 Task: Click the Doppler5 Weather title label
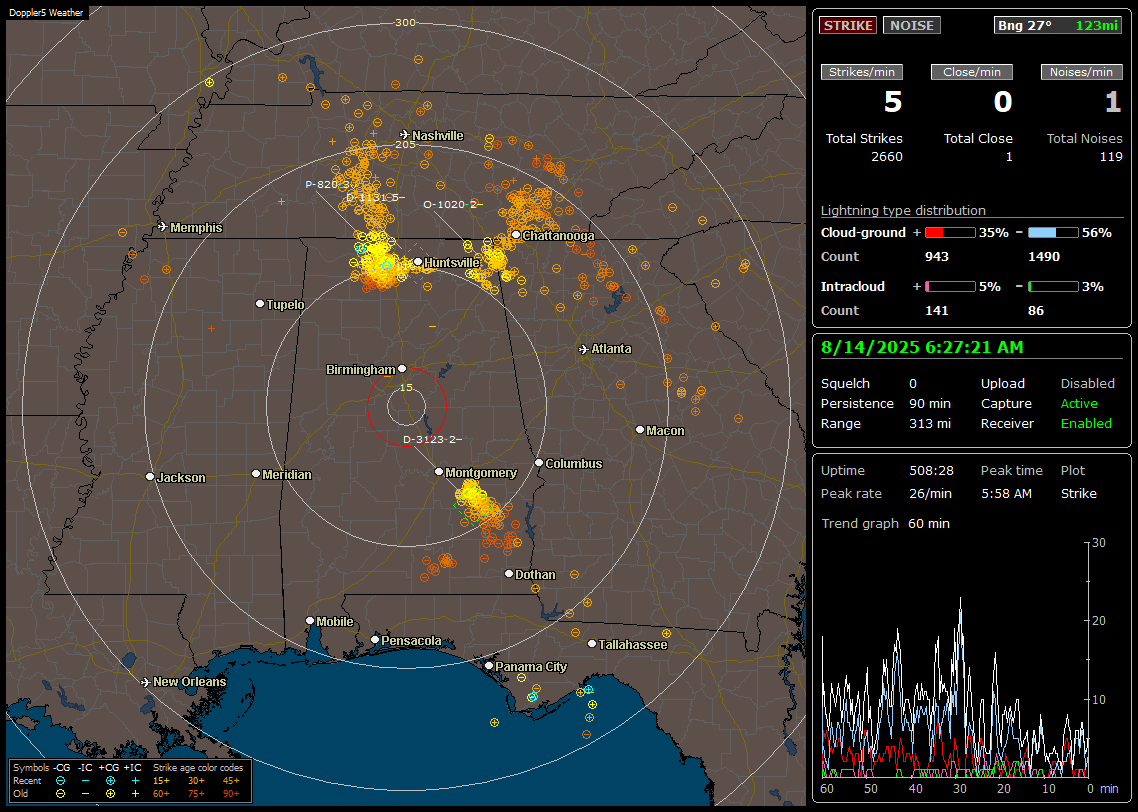coord(46,13)
